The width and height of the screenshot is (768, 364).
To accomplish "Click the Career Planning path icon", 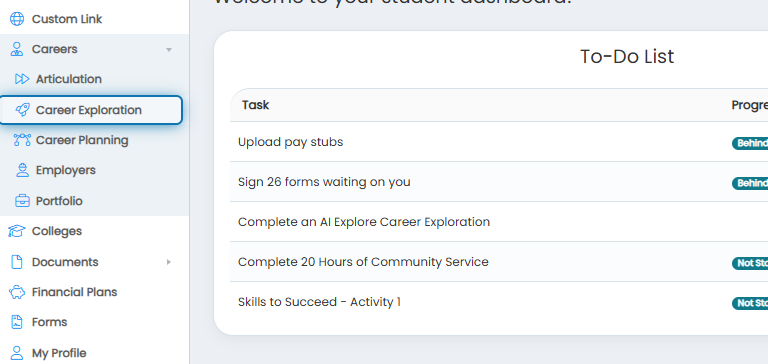I will [22, 140].
